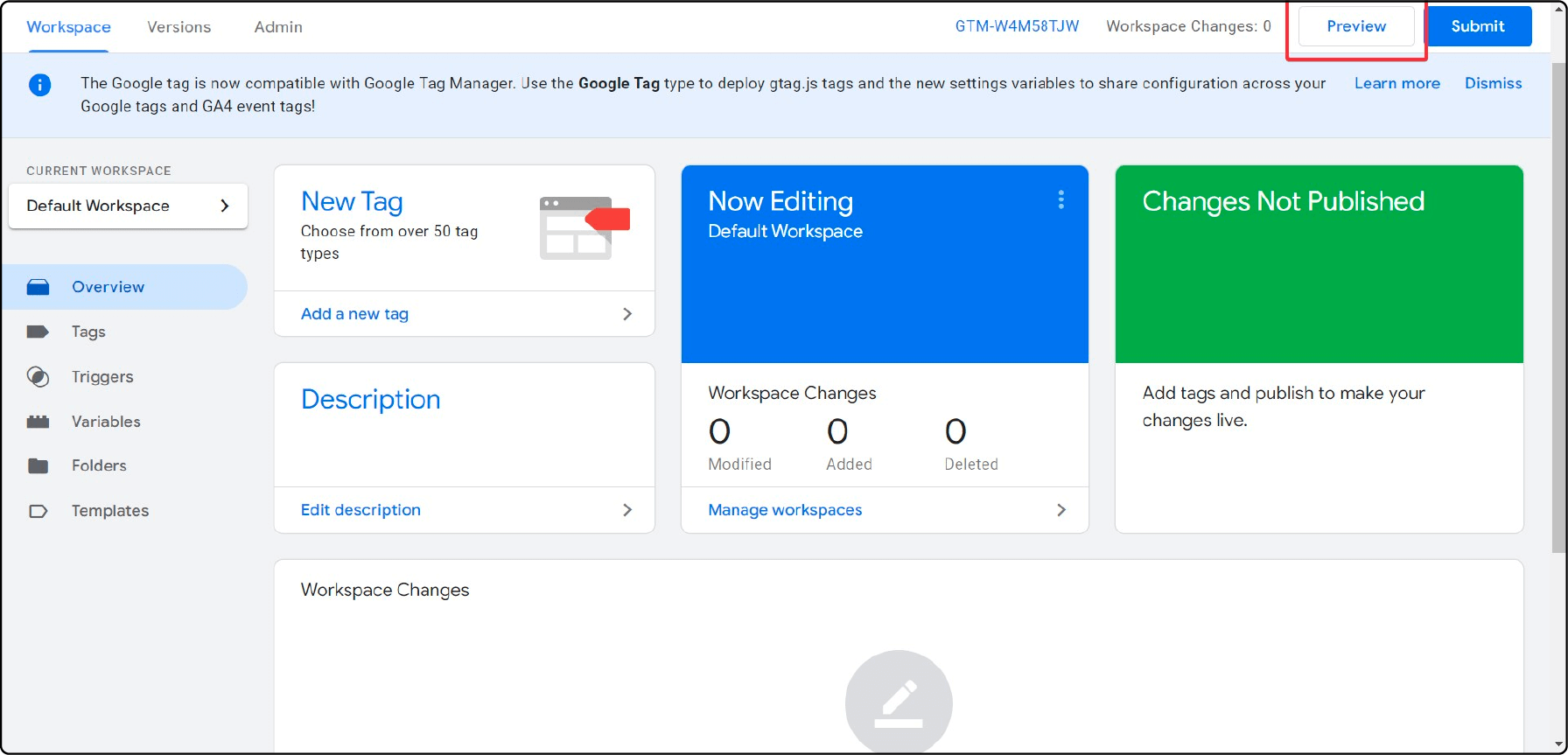This screenshot has width=1568, height=755.
Task: Switch to the Versions tab
Action: coord(179,27)
